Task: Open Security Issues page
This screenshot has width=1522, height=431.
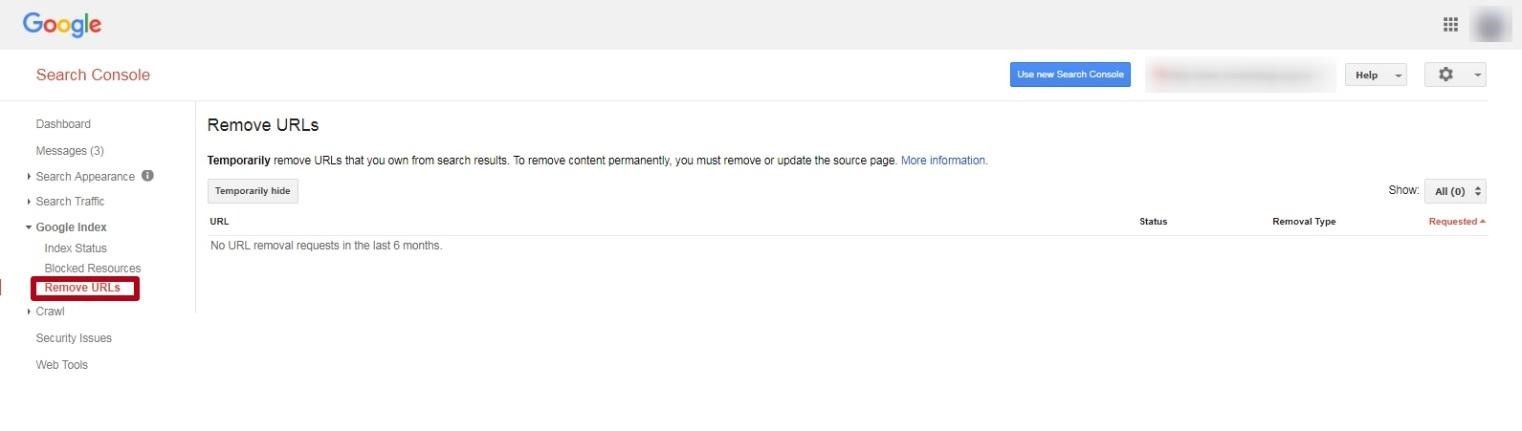Action: [x=74, y=338]
